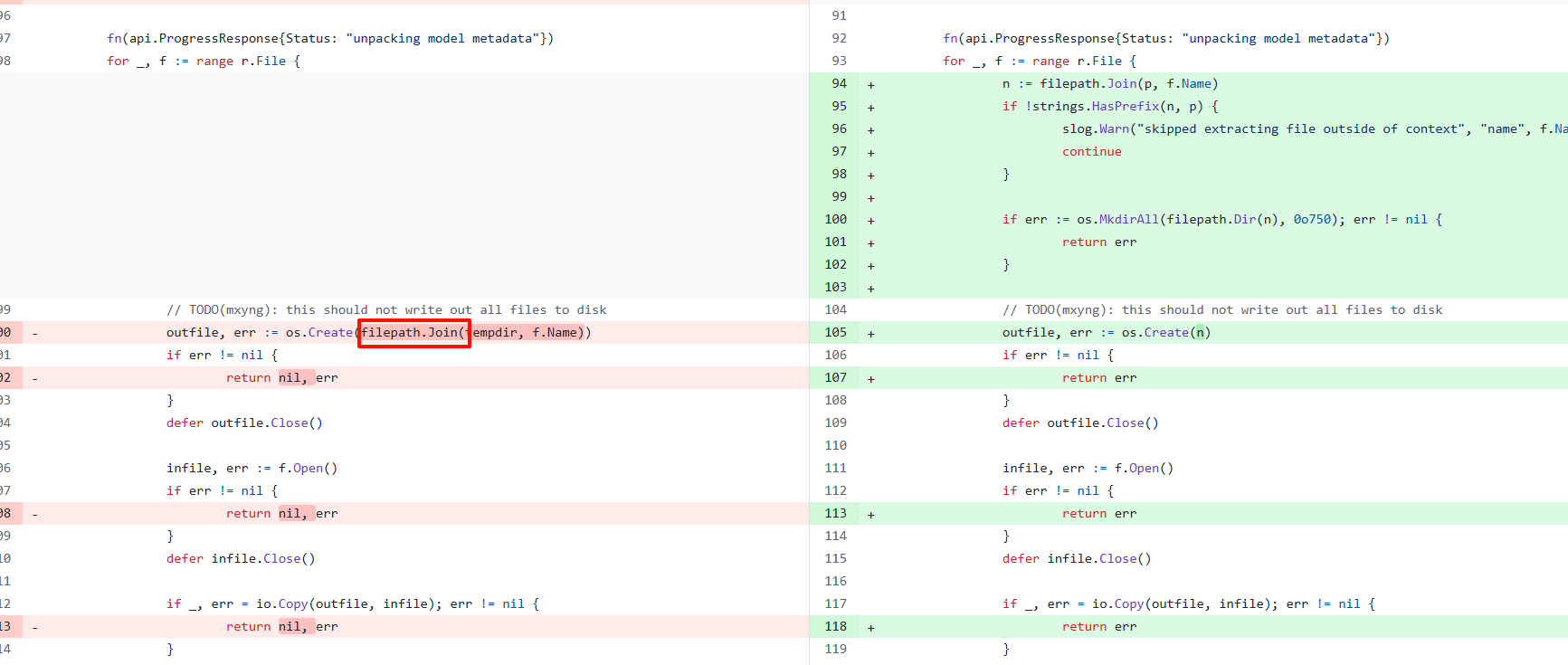Click 'defer outfile.Close()' in the left pane
This screenshot has height=665, width=1568.
point(244,423)
